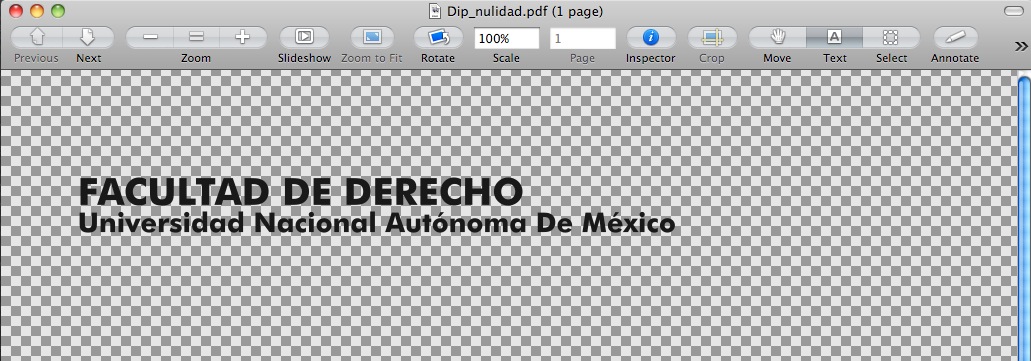Select the Text selection tool
1031x361 pixels.
coord(834,37)
